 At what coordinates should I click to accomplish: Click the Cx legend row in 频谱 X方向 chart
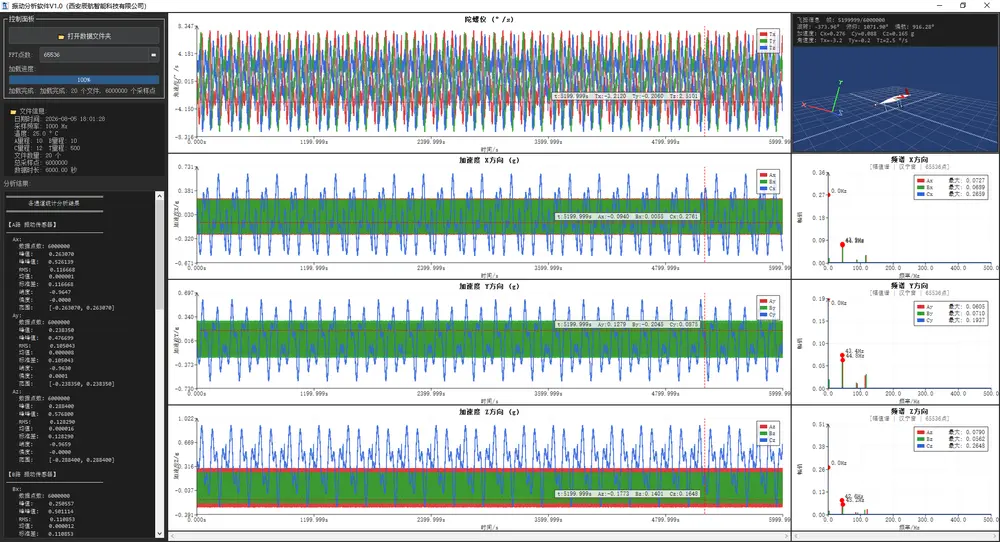click(x=951, y=194)
